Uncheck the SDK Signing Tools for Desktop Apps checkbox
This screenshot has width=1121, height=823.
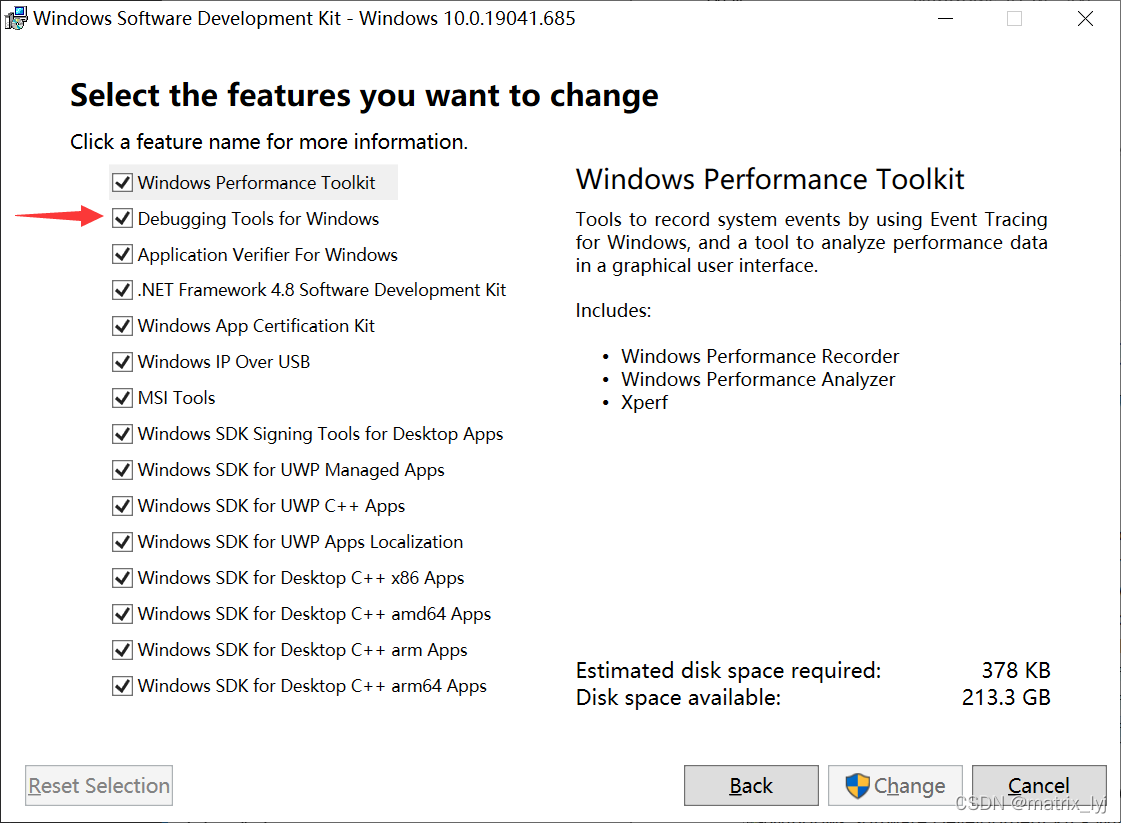122,433
